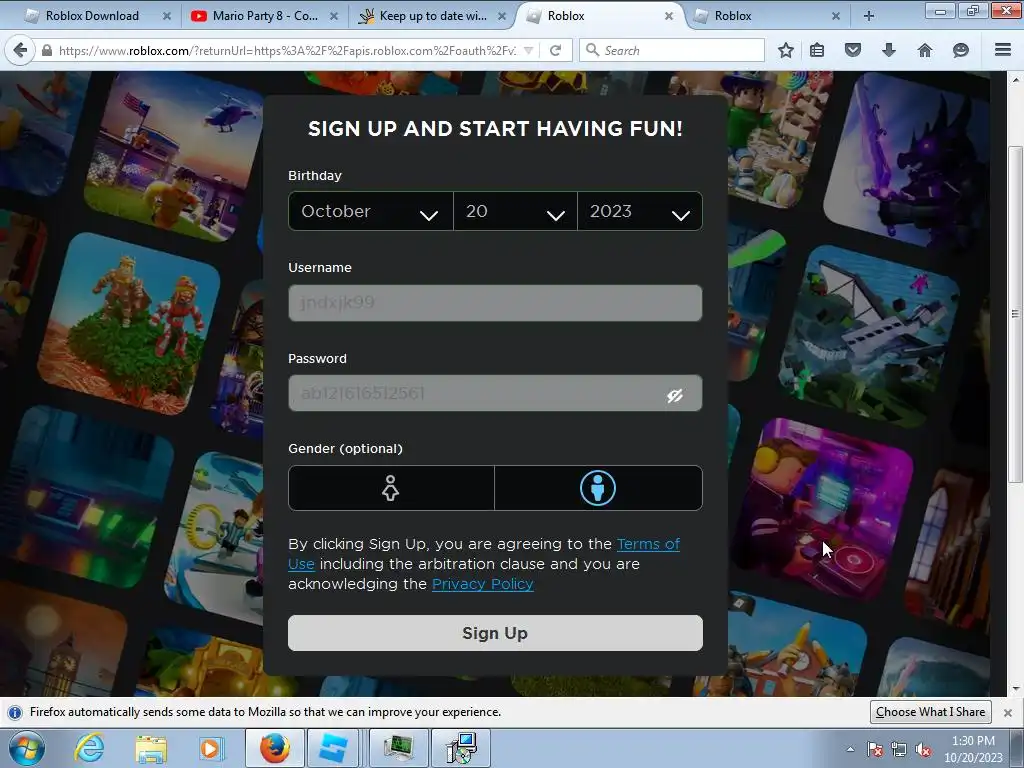The height and width of the screenshot is (768, 1024).
Task: Click the muted volume tray icon
Action: pyautogui.click(x=923, y=750)
